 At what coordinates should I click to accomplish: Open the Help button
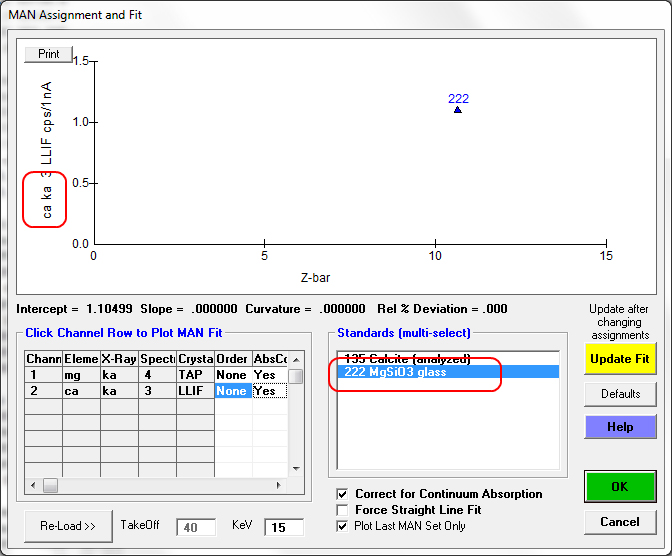[x=620, y=427]
